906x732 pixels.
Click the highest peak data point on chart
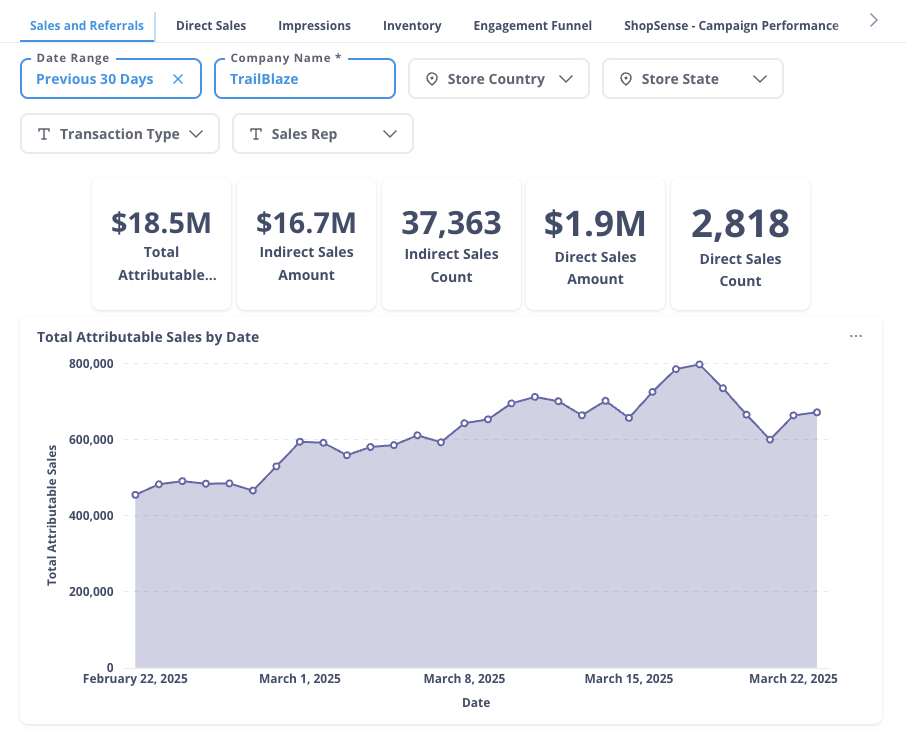click(699, 365)
